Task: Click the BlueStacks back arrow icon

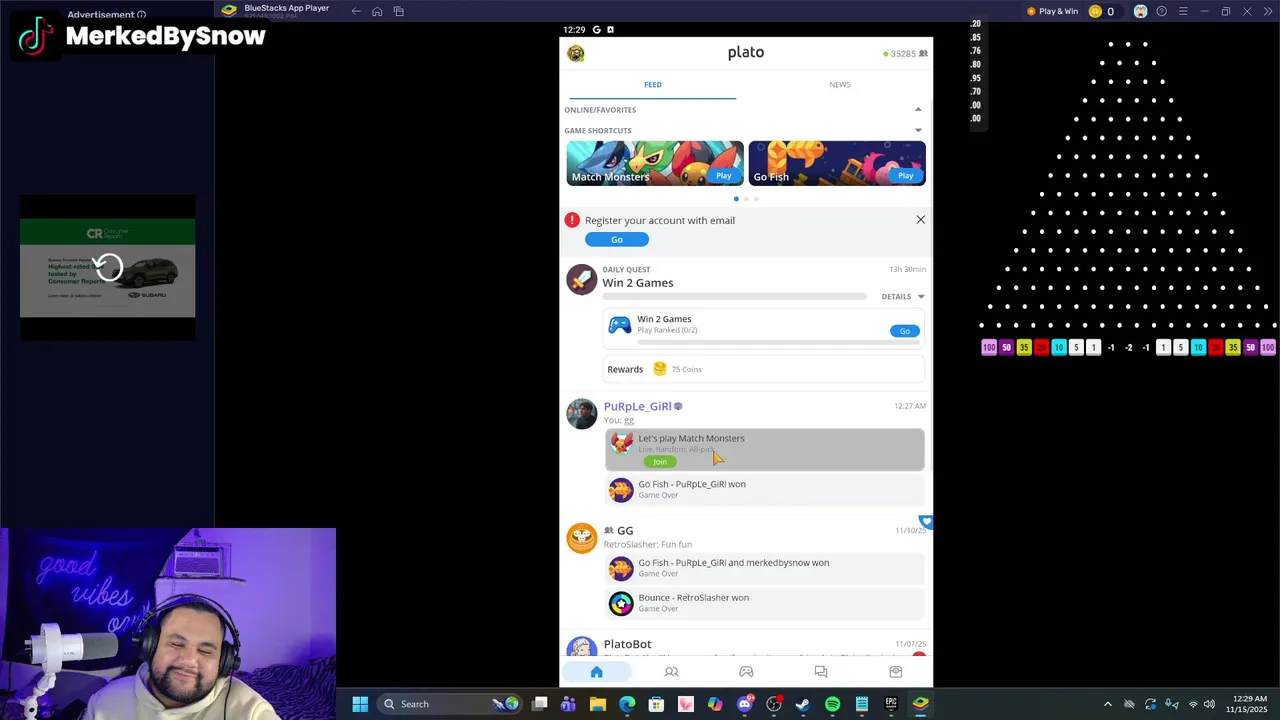Action: pos(356,11)
